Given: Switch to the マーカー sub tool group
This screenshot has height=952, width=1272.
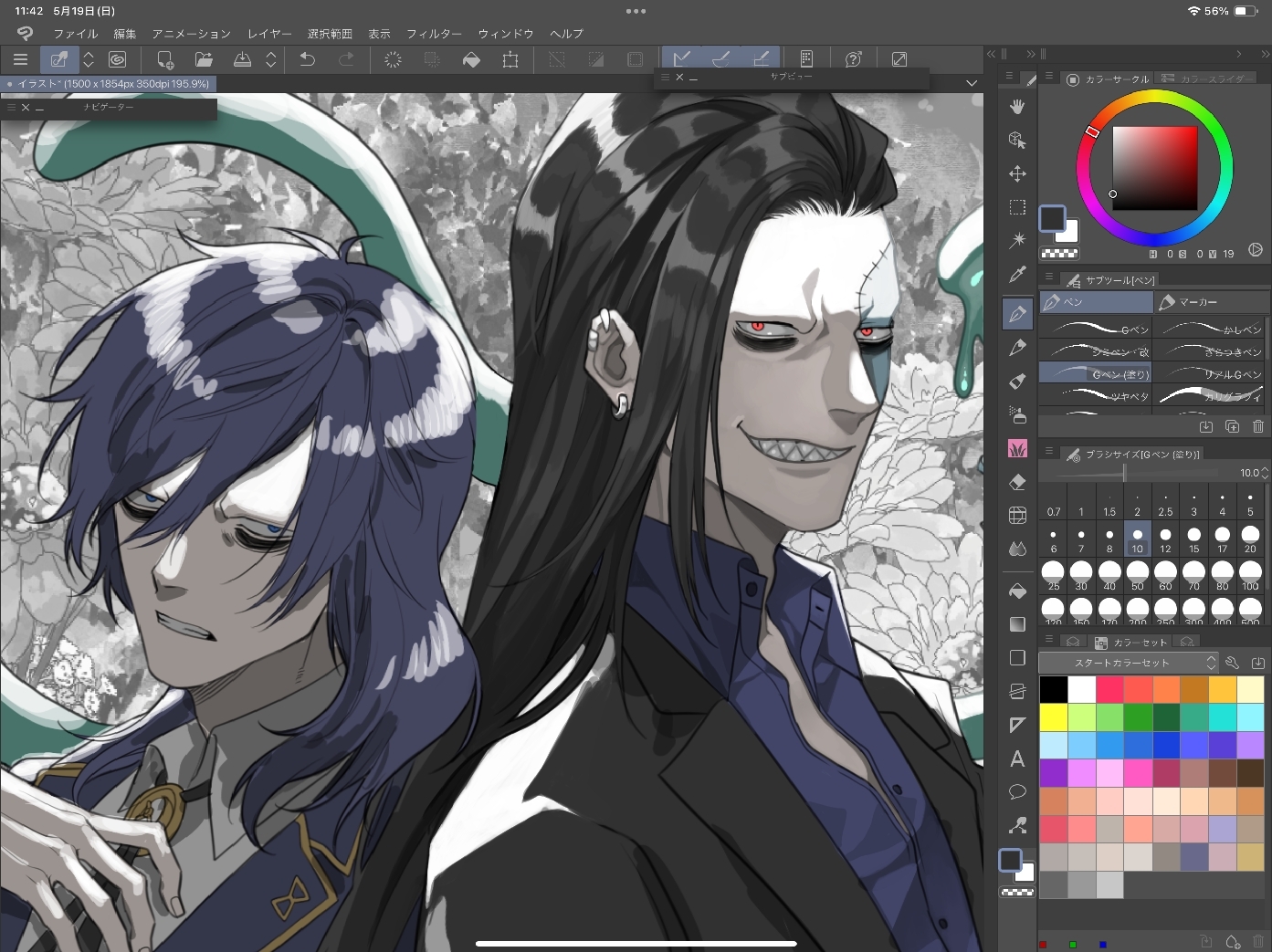Looking at the screenshot, I should coord(1211,302).
